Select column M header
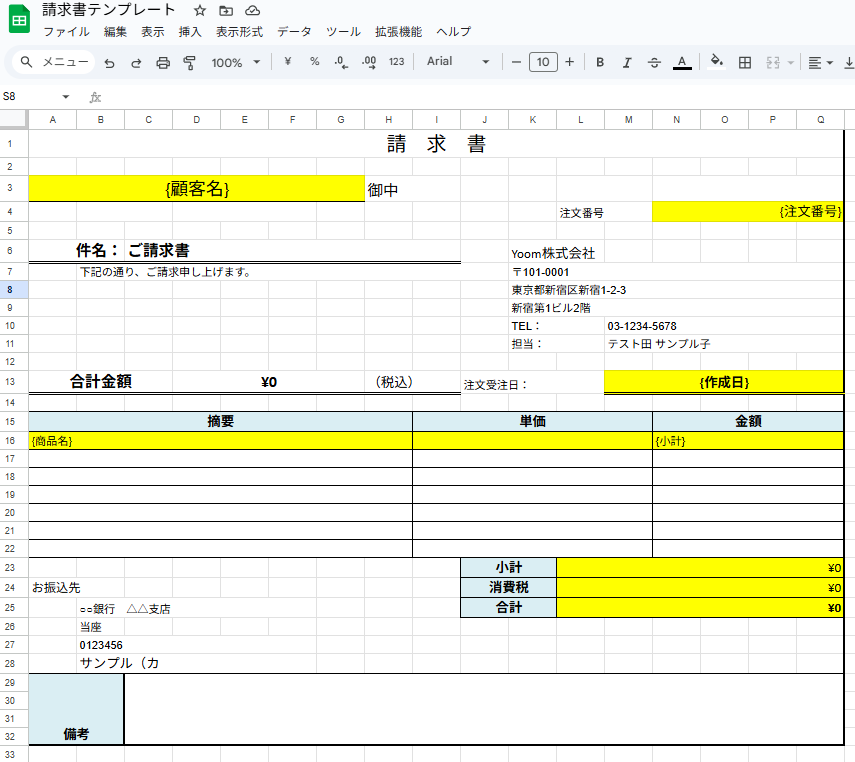Viewport: 855px width, 762px height. [628, 119]
